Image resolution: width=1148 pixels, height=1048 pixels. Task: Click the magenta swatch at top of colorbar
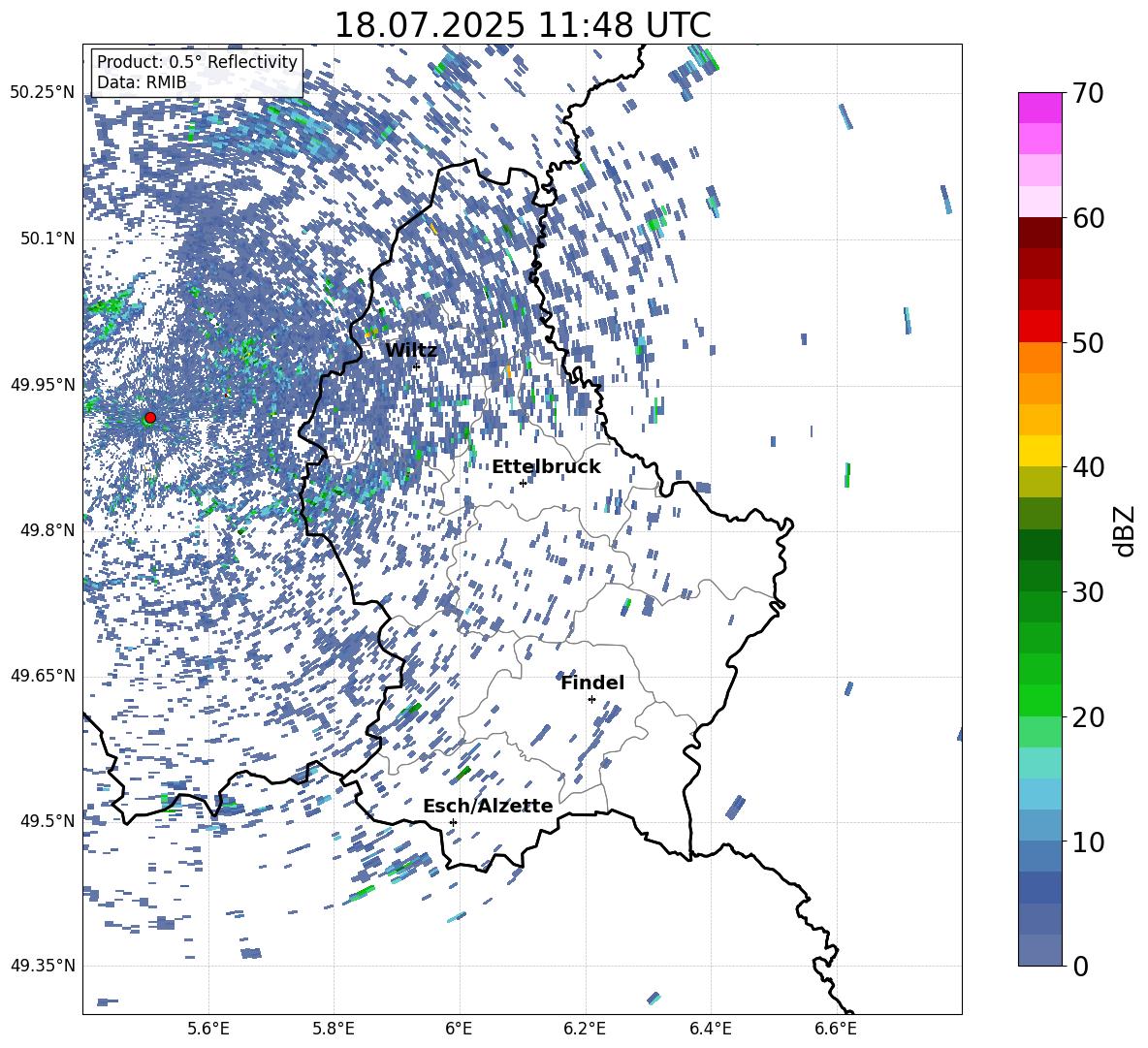click(x=1039, y=108)
